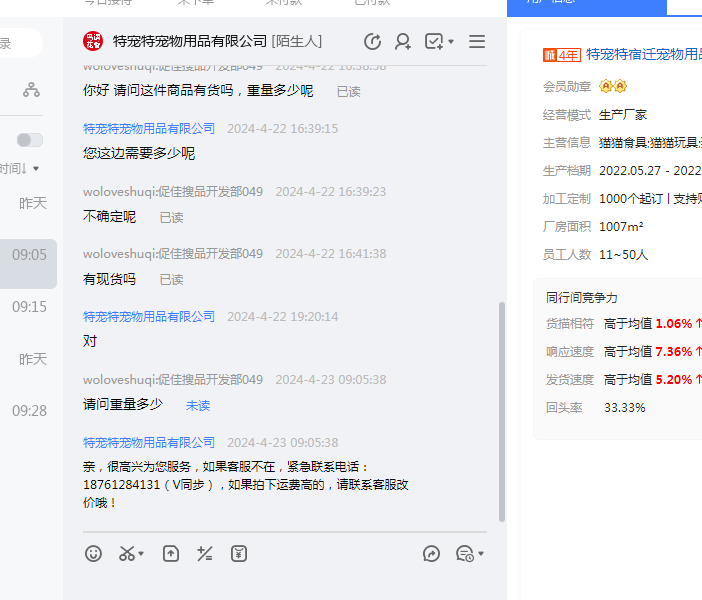
Task: Open the quick reply clock bubble dropdown
Action: coord(481,554)
